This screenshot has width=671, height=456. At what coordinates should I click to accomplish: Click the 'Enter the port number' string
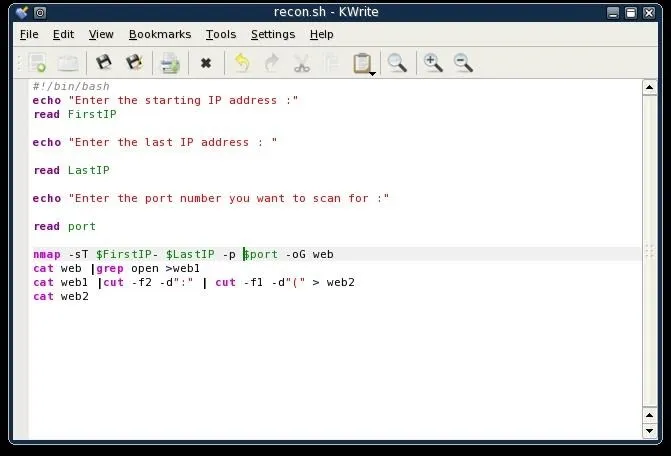(x=229, y=198)
